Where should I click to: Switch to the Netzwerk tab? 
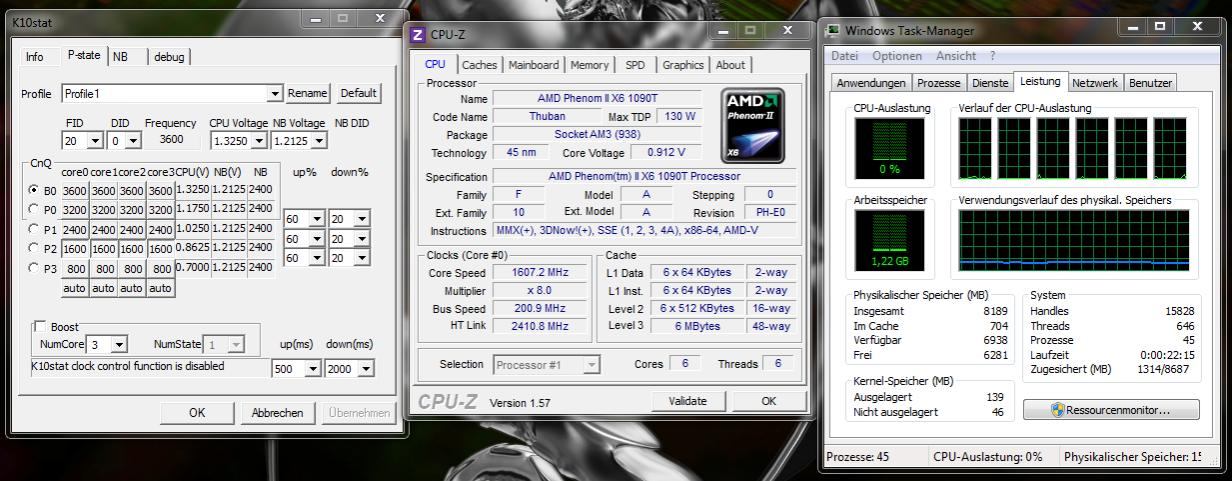tap(1094, 83)
